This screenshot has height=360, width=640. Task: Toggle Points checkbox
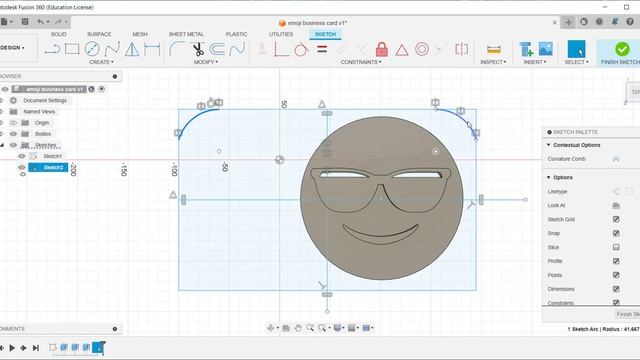(x=616, y=275)
